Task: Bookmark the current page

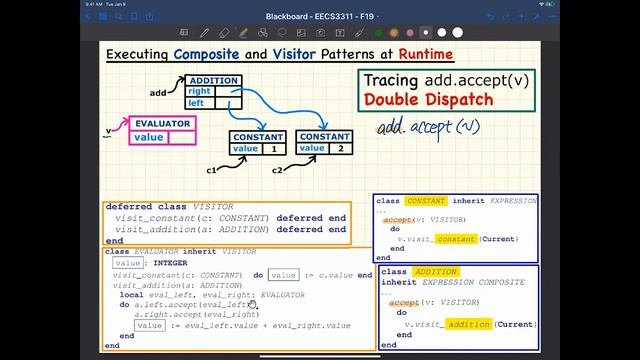Action: 134,17
